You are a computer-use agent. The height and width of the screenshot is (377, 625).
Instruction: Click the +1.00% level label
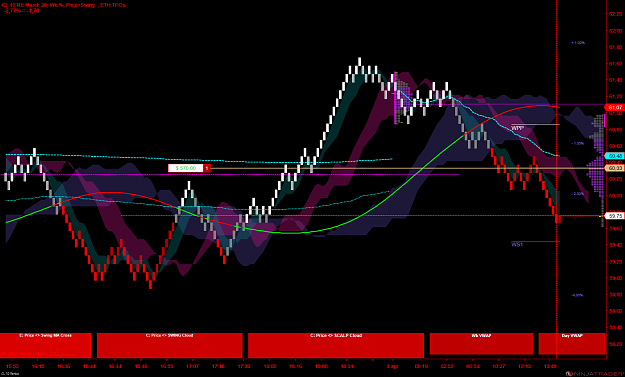(578, 42)
